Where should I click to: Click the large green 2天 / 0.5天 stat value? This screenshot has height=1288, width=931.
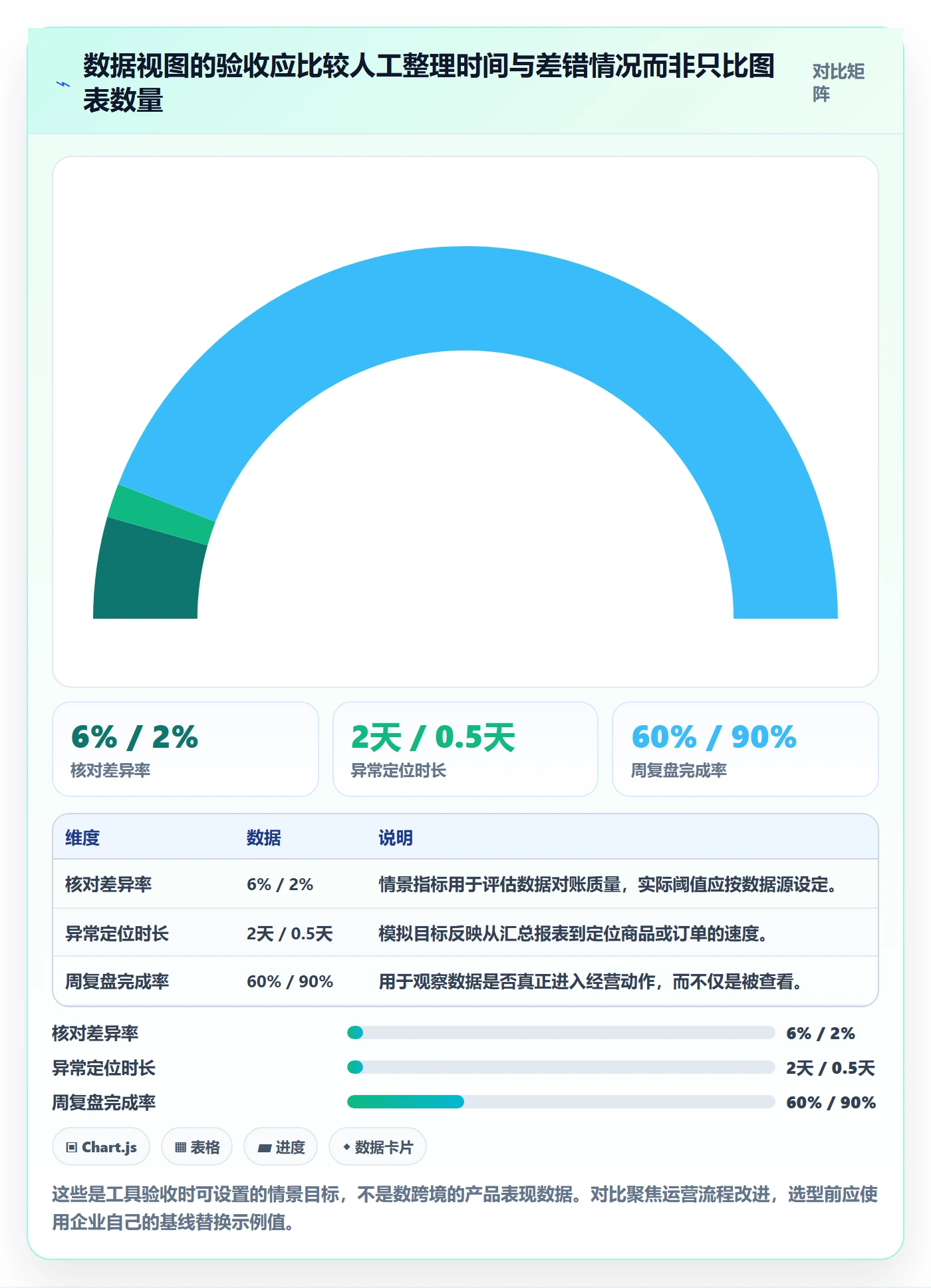[433, 737]
